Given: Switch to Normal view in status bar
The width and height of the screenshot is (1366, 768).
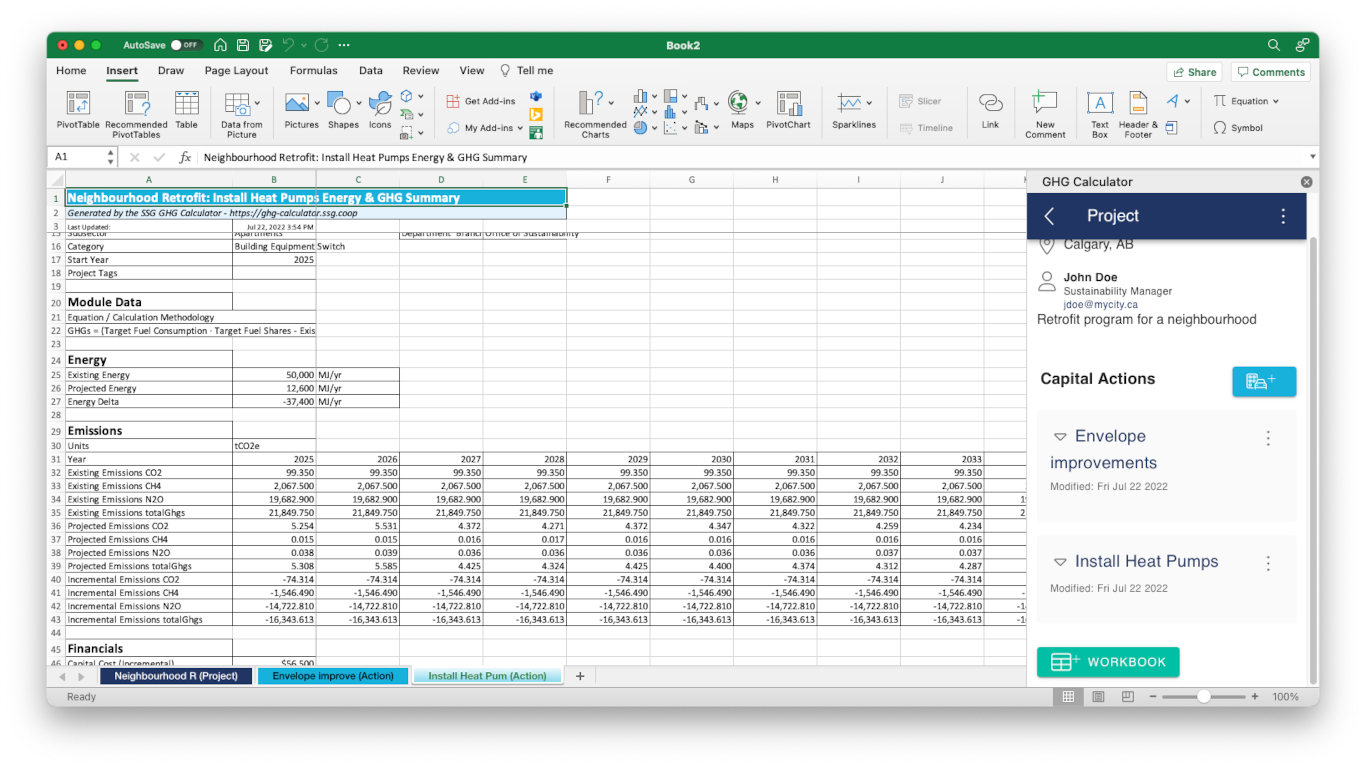Looking at the screenshot, I should [1068, 696].
